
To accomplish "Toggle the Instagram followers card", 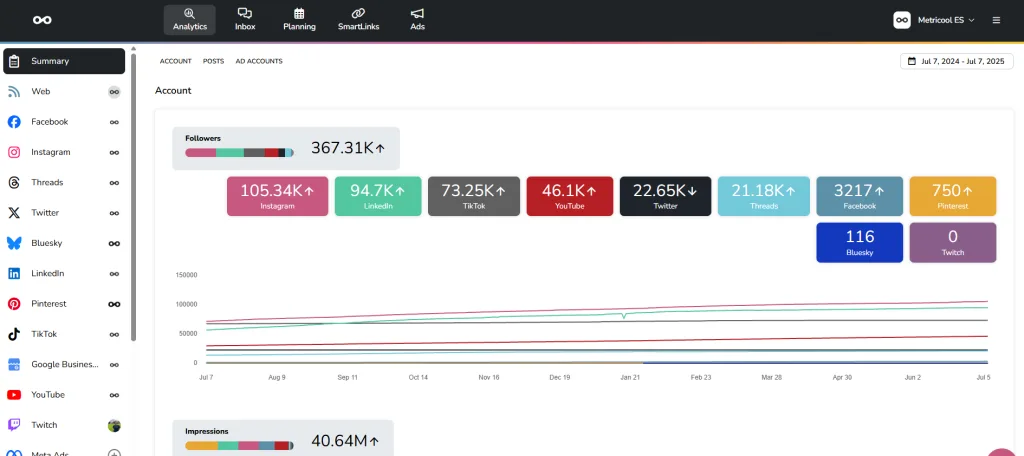I will [277, 196].
